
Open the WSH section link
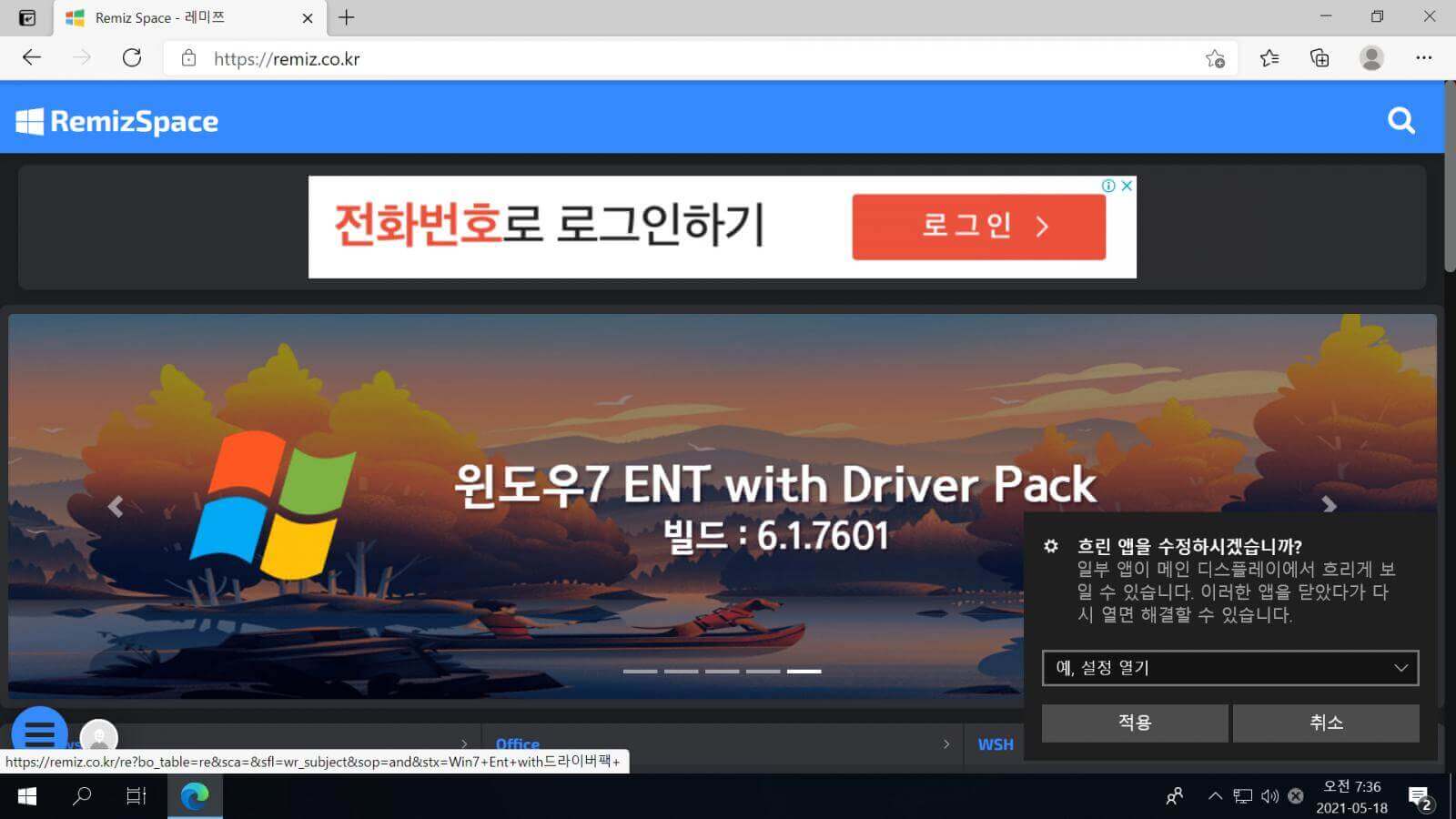coord(996,744)
